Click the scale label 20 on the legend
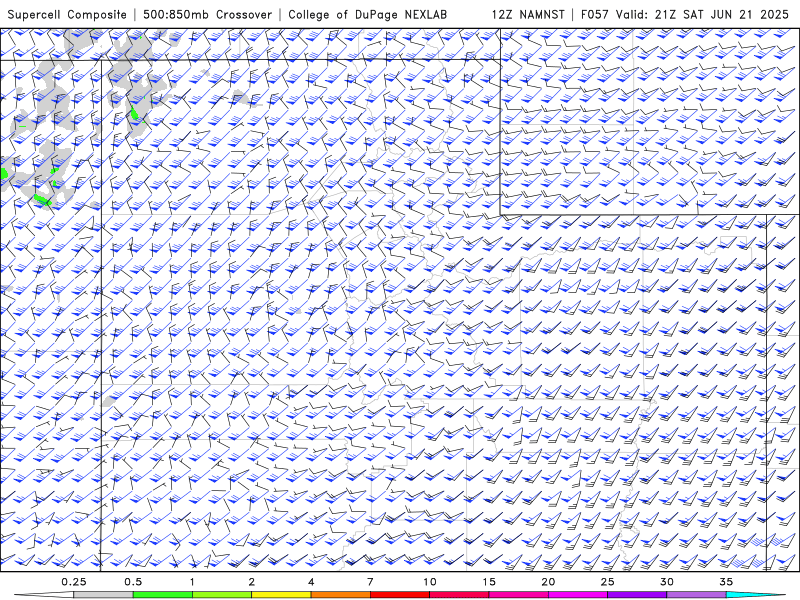 tap(548, 582)
